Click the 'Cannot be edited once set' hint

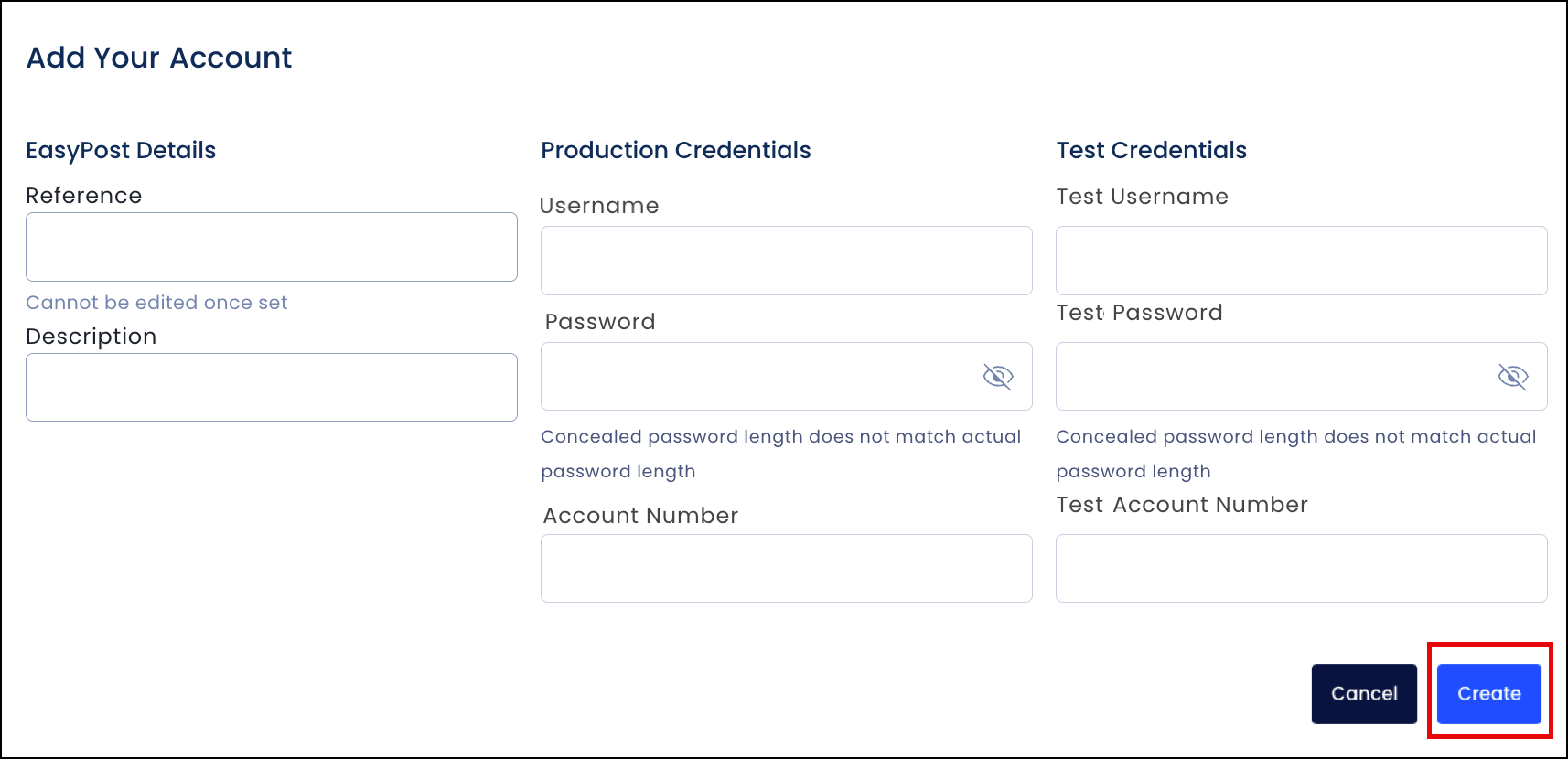pyautogui.click(x=156, y=303)
